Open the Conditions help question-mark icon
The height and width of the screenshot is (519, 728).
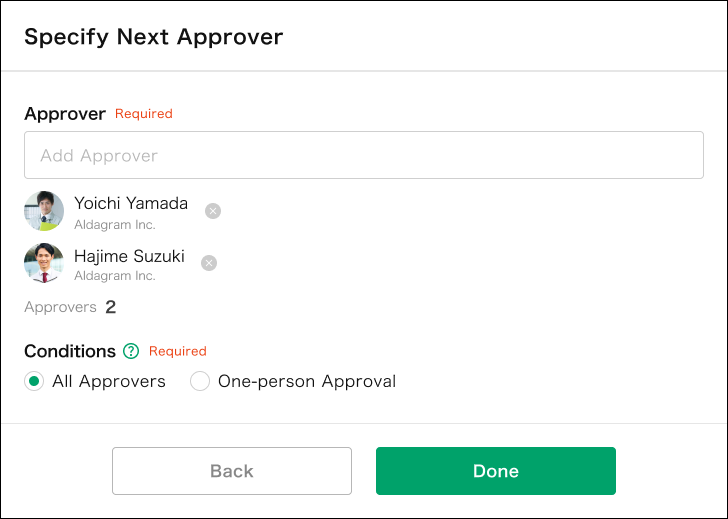click(x=131, y=351)
